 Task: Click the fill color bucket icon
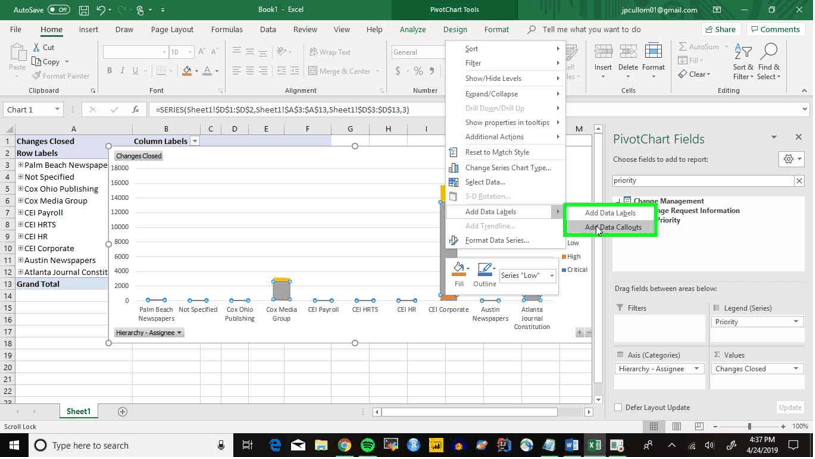187,71
